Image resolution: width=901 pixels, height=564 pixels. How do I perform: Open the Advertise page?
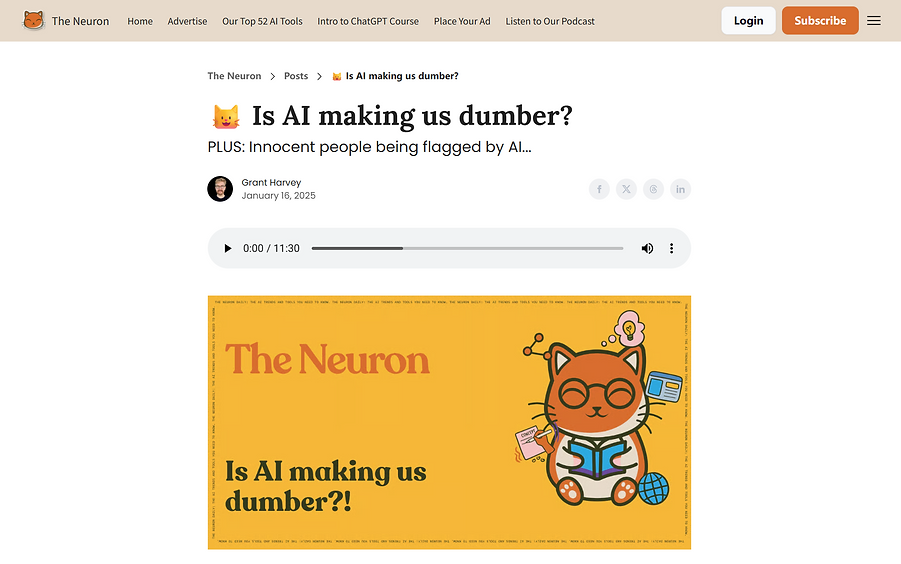187,21
